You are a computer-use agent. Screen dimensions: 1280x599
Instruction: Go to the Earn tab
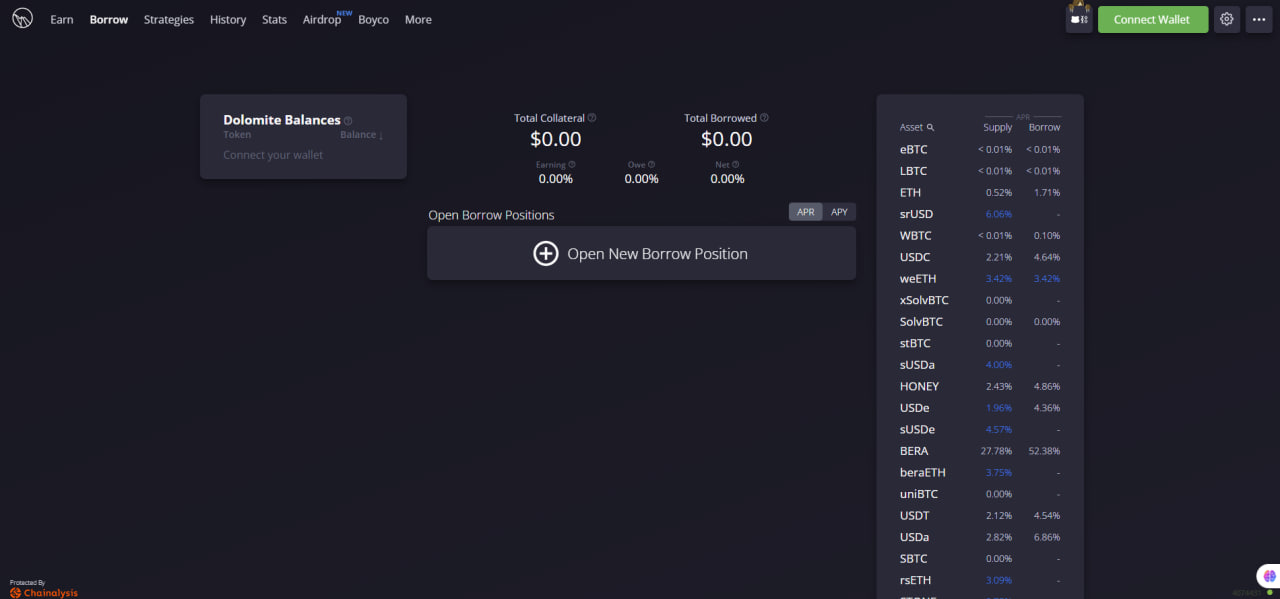click(62, 19)
